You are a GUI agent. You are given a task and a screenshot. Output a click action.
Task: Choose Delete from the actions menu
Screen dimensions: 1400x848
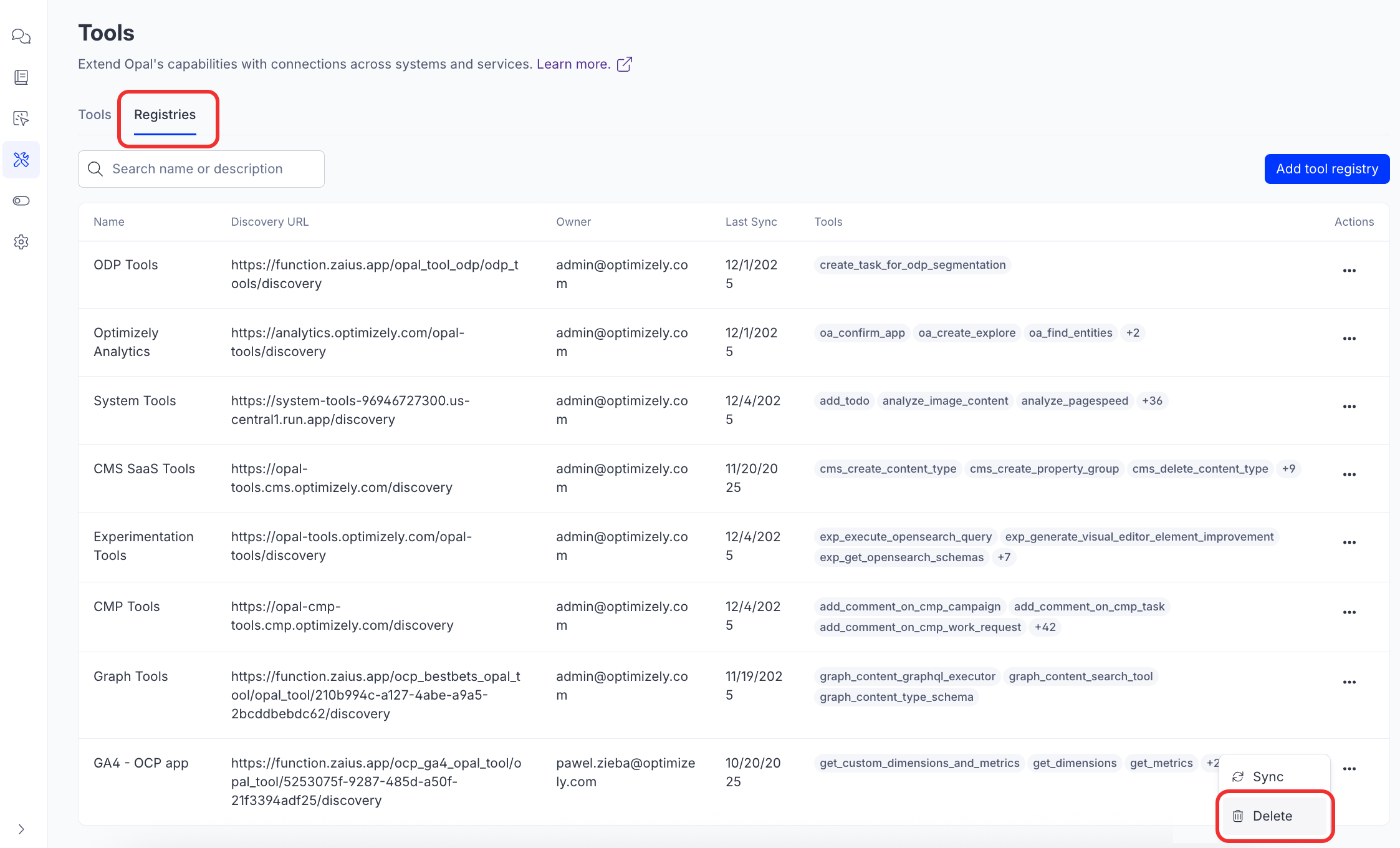(x=1272, y=816)
